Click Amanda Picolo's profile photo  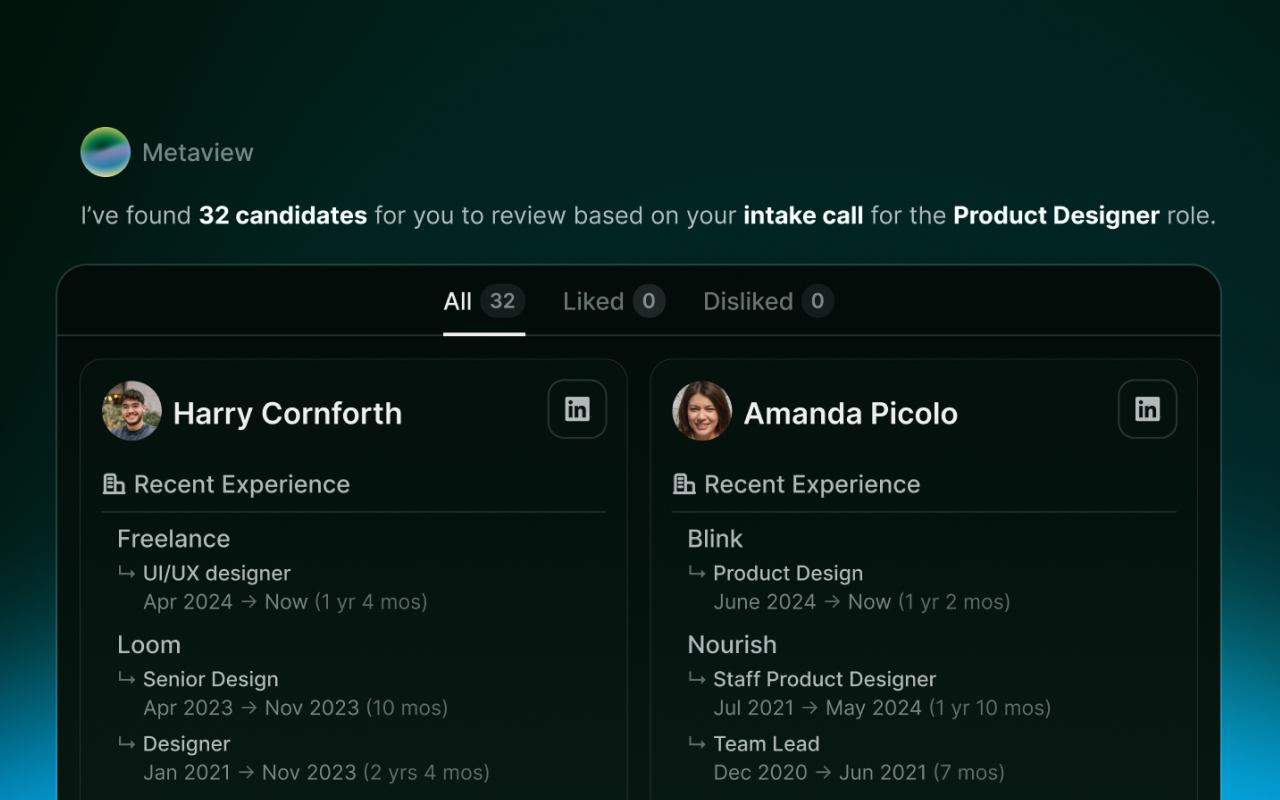click(702, 411)
